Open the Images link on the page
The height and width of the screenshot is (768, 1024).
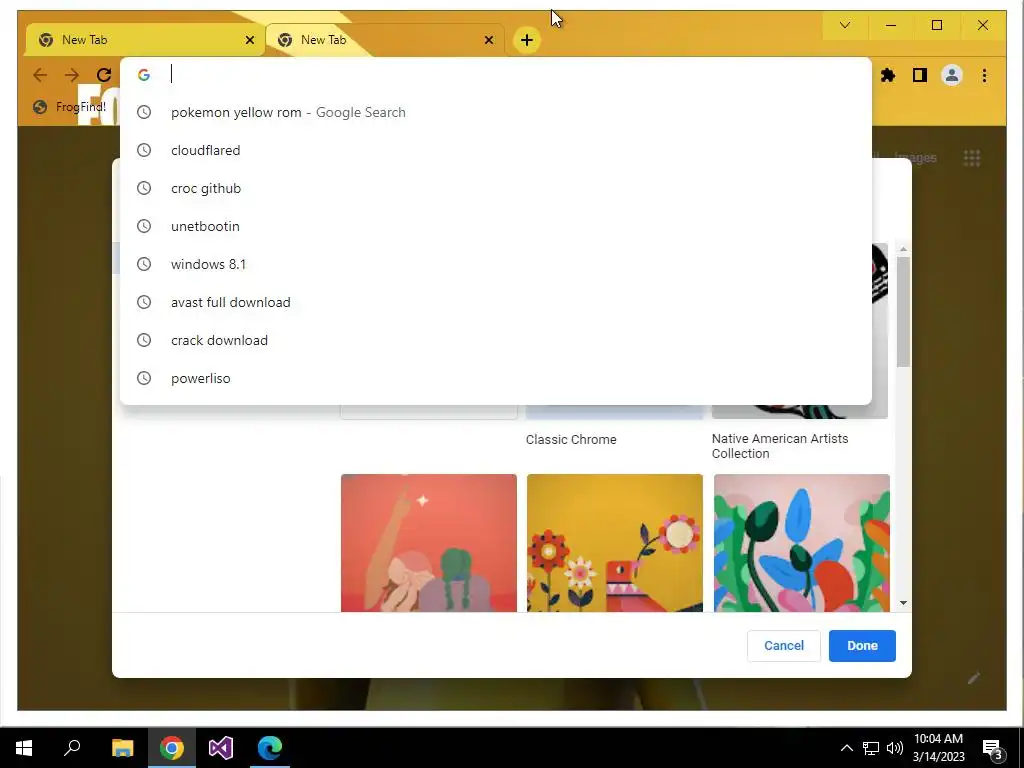915,157
